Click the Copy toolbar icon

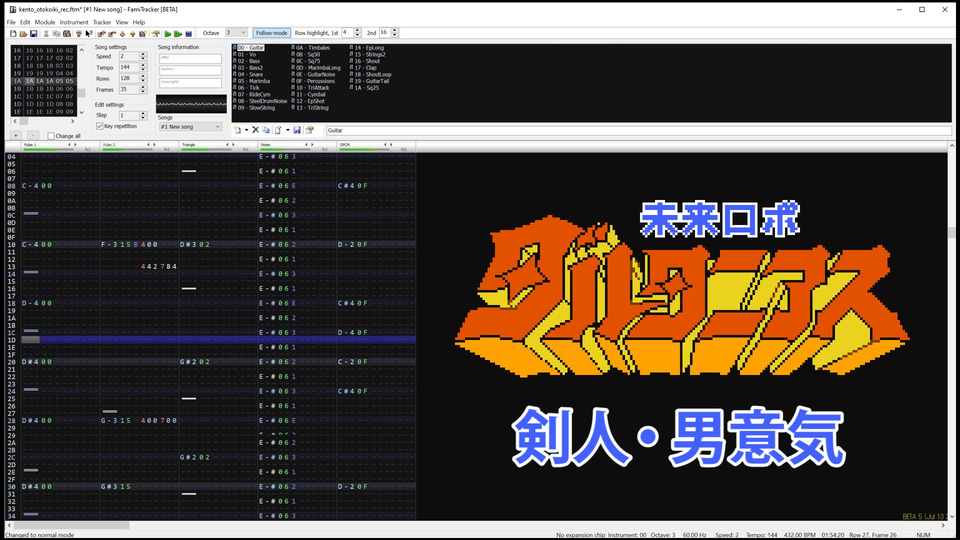tap(56, 34)
